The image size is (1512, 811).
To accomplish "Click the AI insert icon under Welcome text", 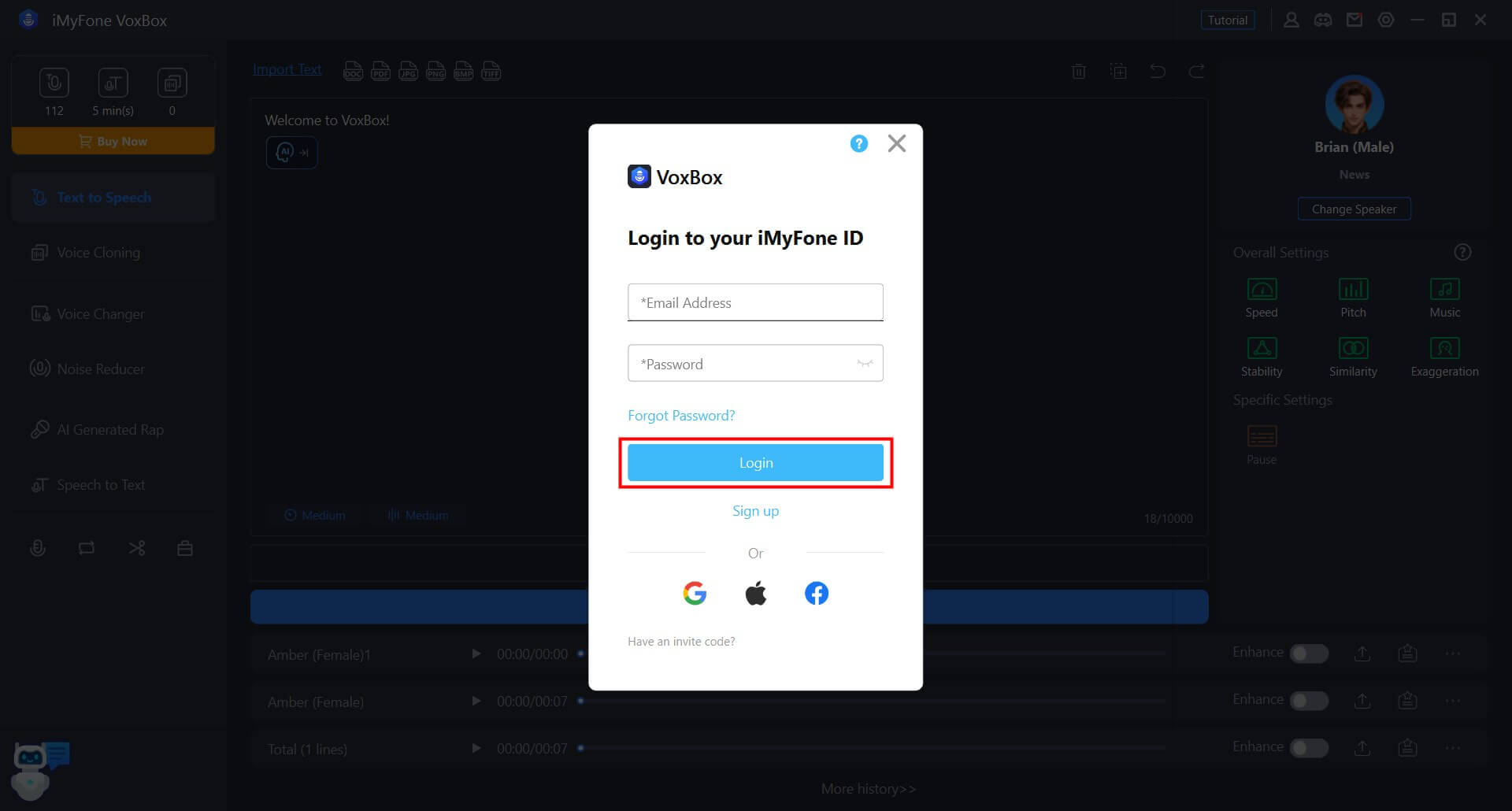I will coord(291,152).
